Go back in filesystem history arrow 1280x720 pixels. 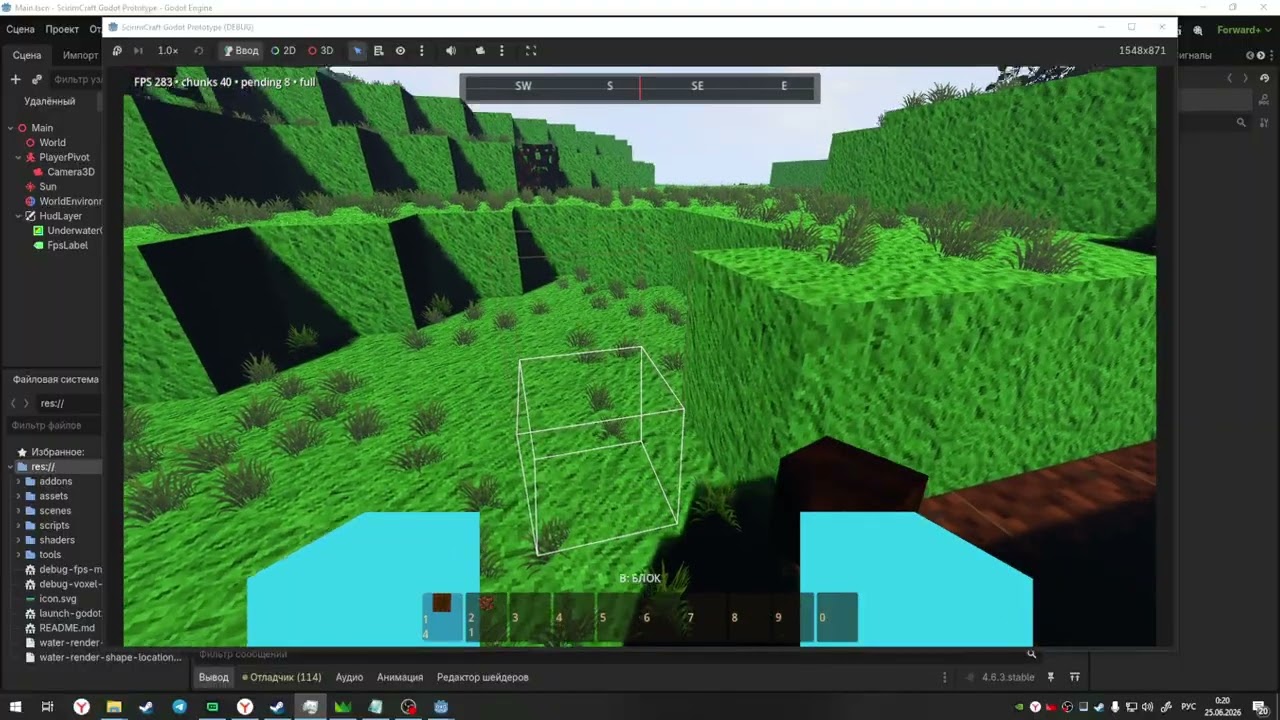(13, 403)
